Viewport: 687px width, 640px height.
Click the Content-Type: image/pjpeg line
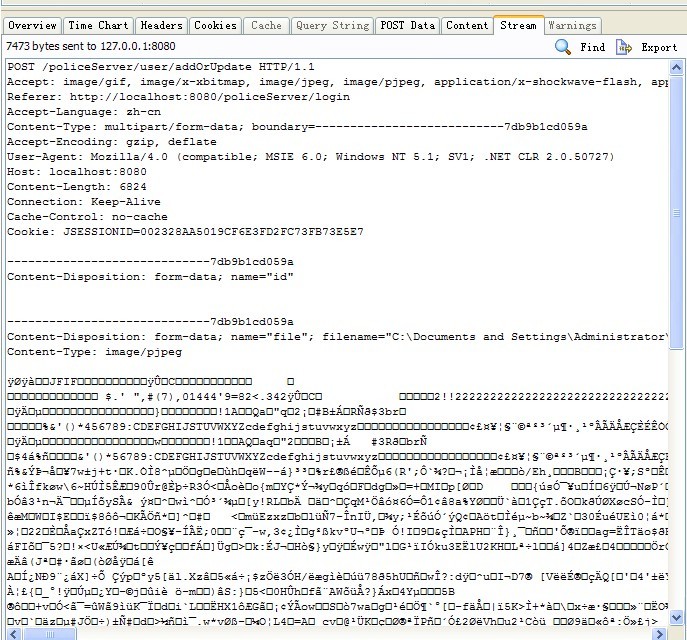click(x=94, y=352)
